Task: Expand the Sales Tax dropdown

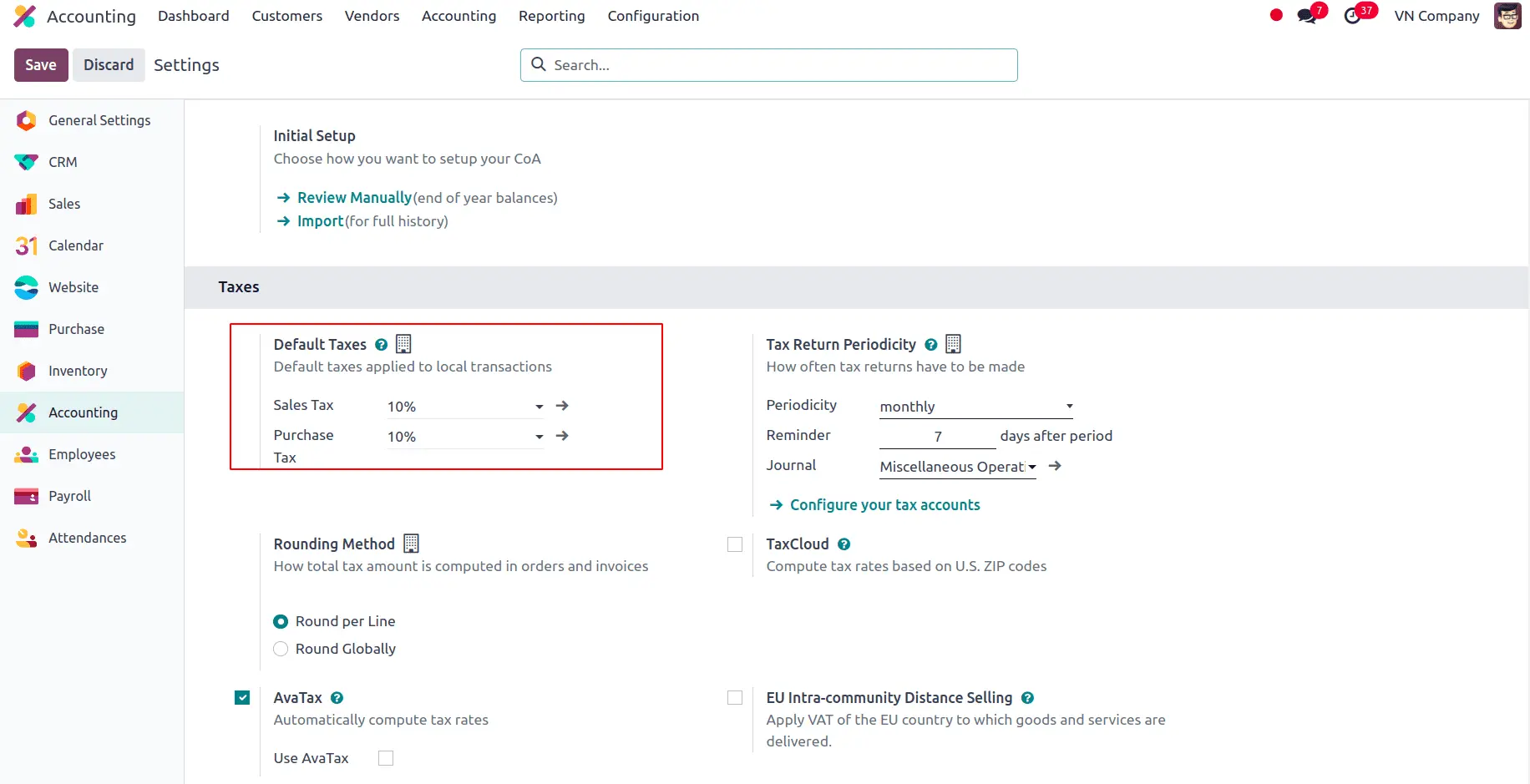Action: 539,407
